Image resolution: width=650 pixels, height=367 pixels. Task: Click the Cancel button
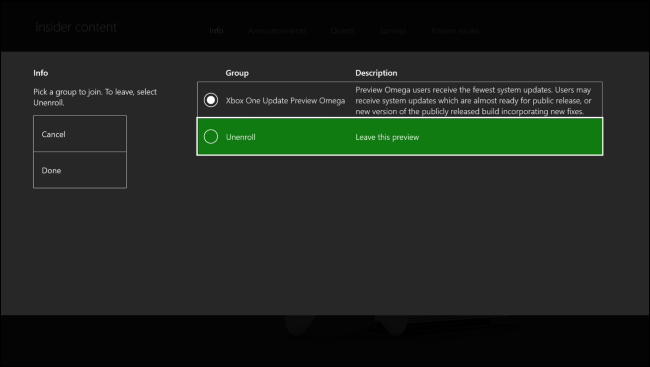click(80, 134)
